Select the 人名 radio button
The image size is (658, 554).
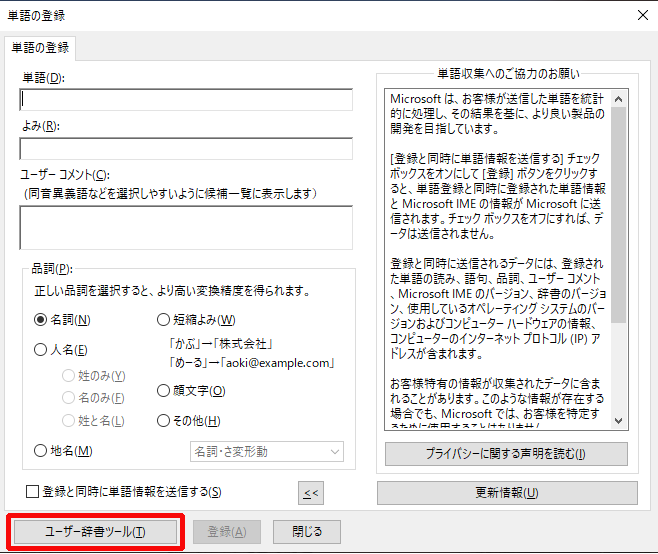click(x=41, y=350)
